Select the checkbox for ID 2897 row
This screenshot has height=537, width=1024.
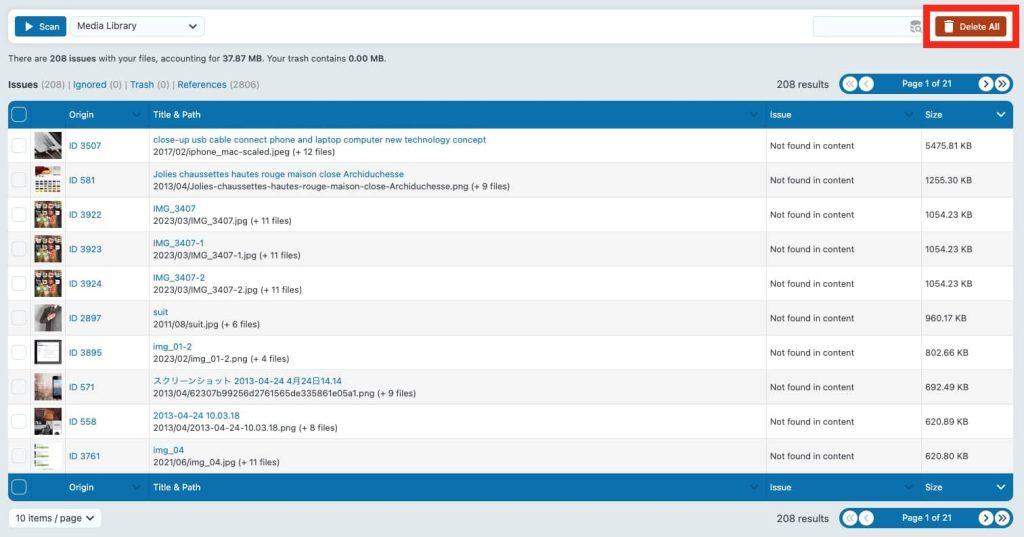(x=19, y=318)
